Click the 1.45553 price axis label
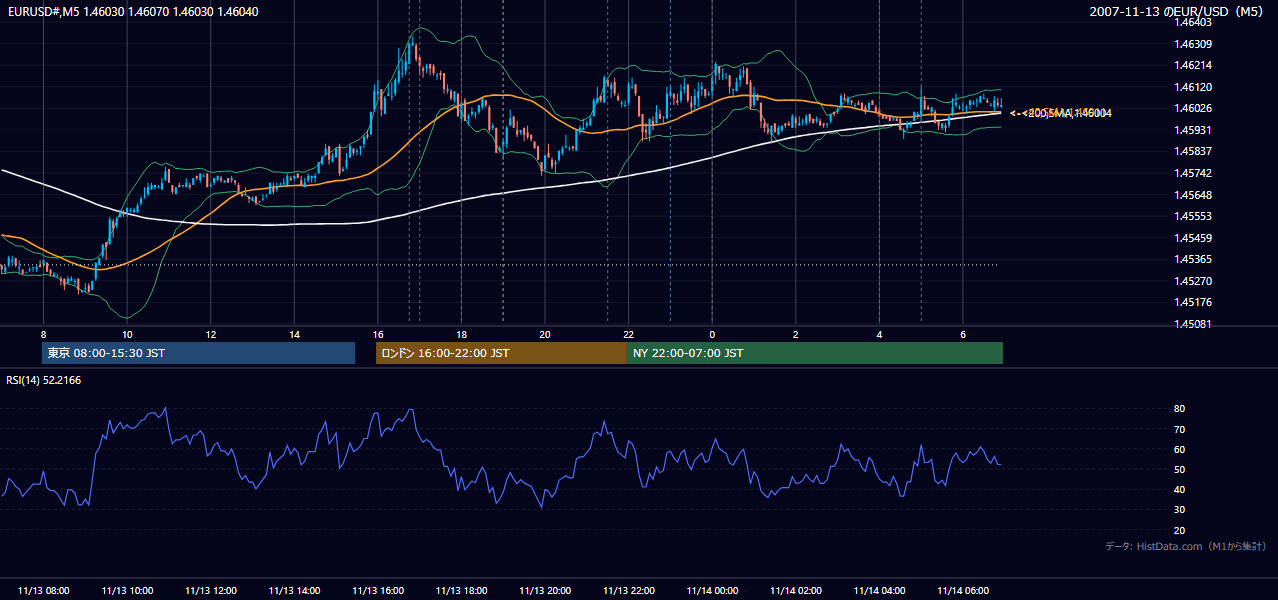 click(1193, 216)
